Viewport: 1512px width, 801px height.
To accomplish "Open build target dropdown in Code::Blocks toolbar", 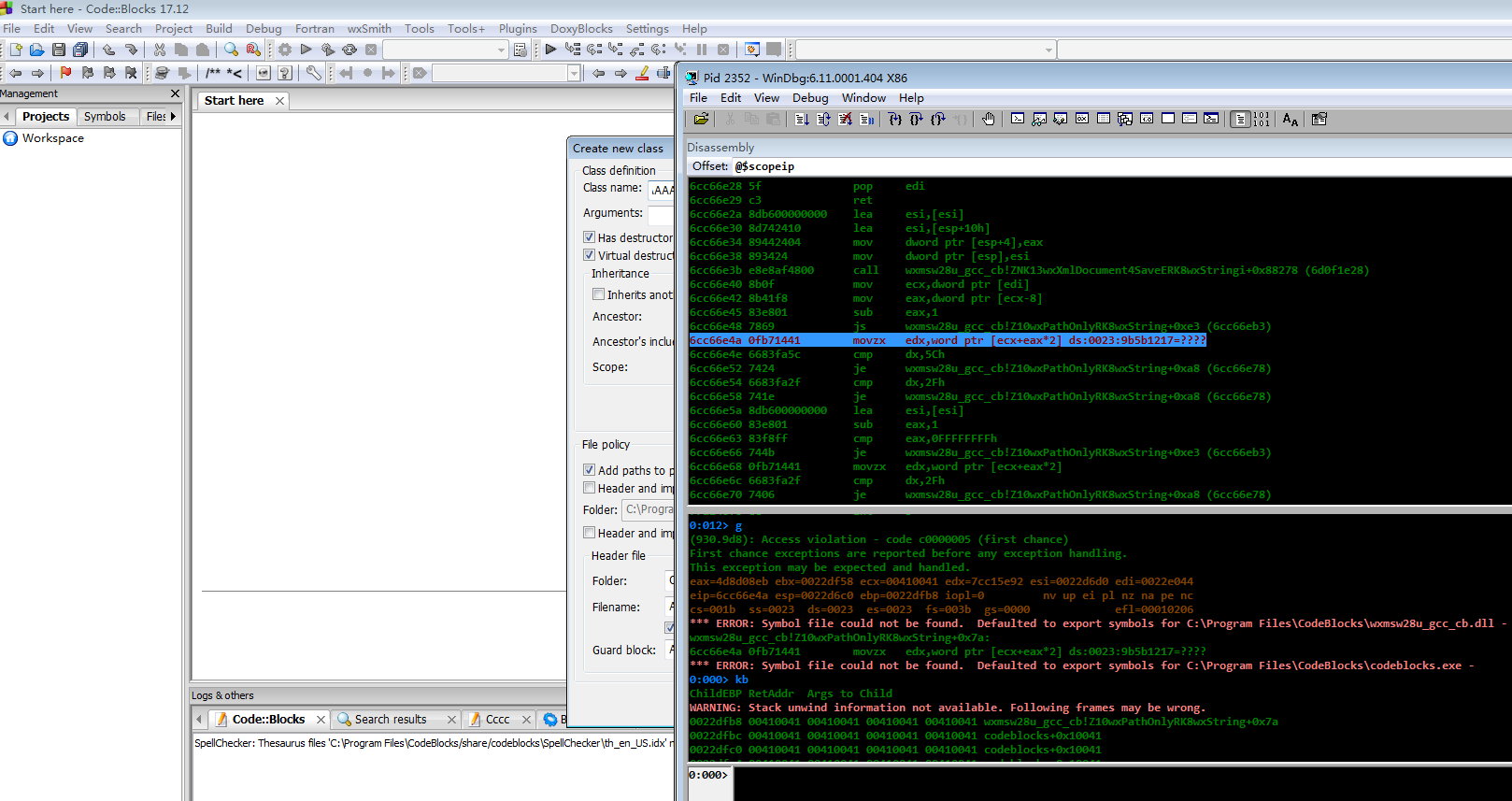I will point(446,50).
